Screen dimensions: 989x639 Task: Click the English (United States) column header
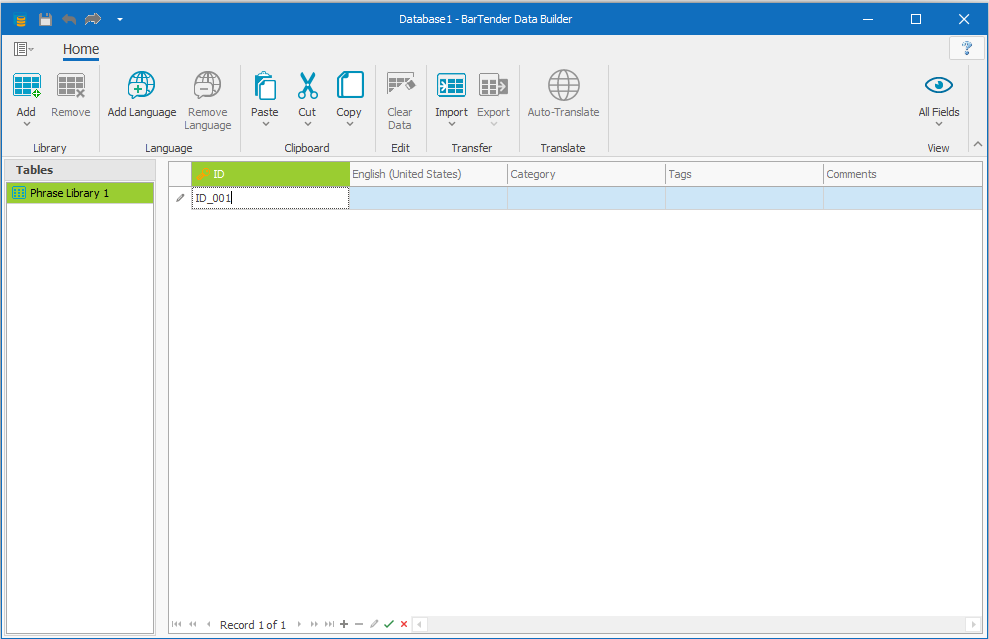point(428,174)
